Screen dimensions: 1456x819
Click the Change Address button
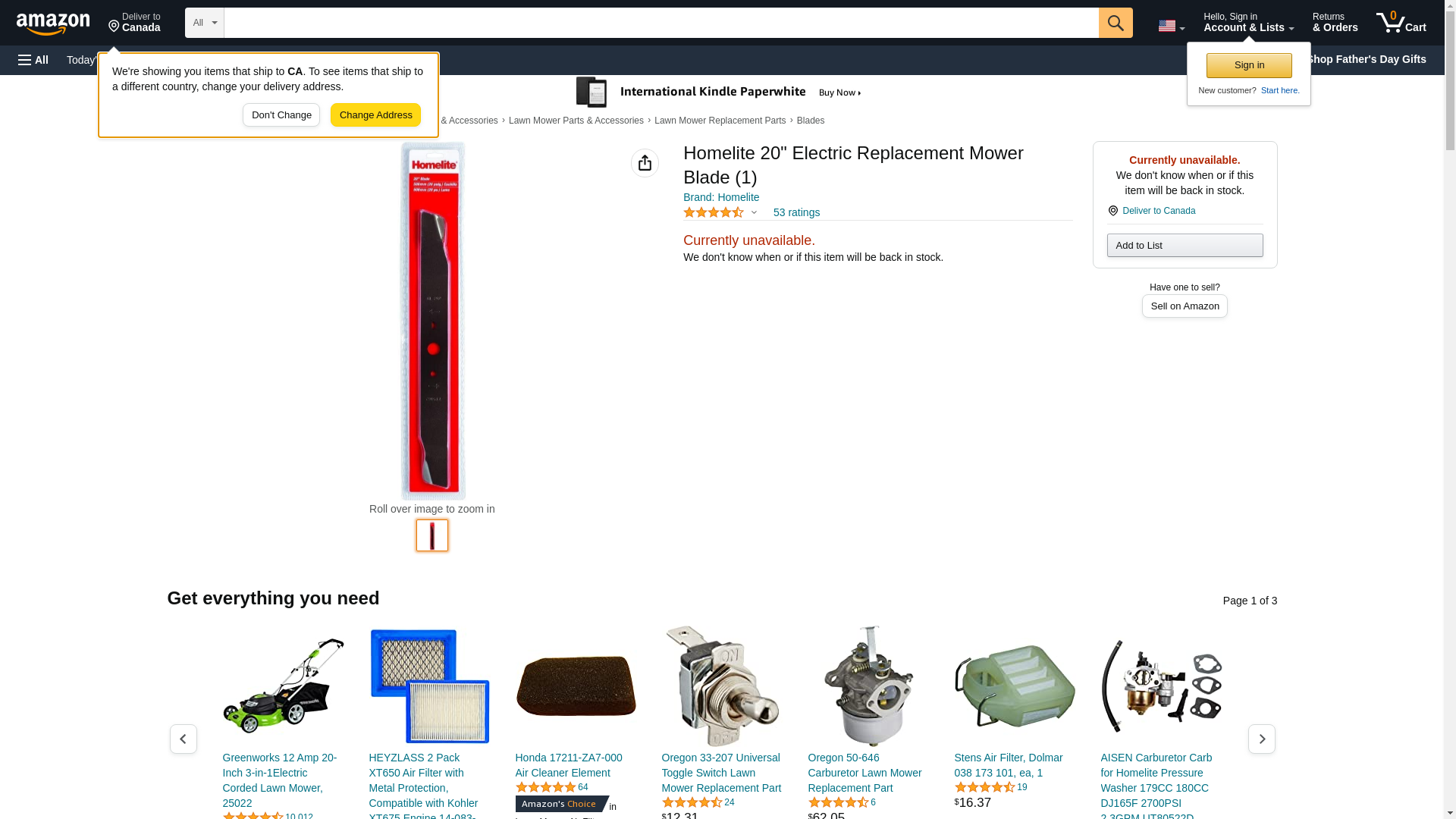(x=375, y=115)
